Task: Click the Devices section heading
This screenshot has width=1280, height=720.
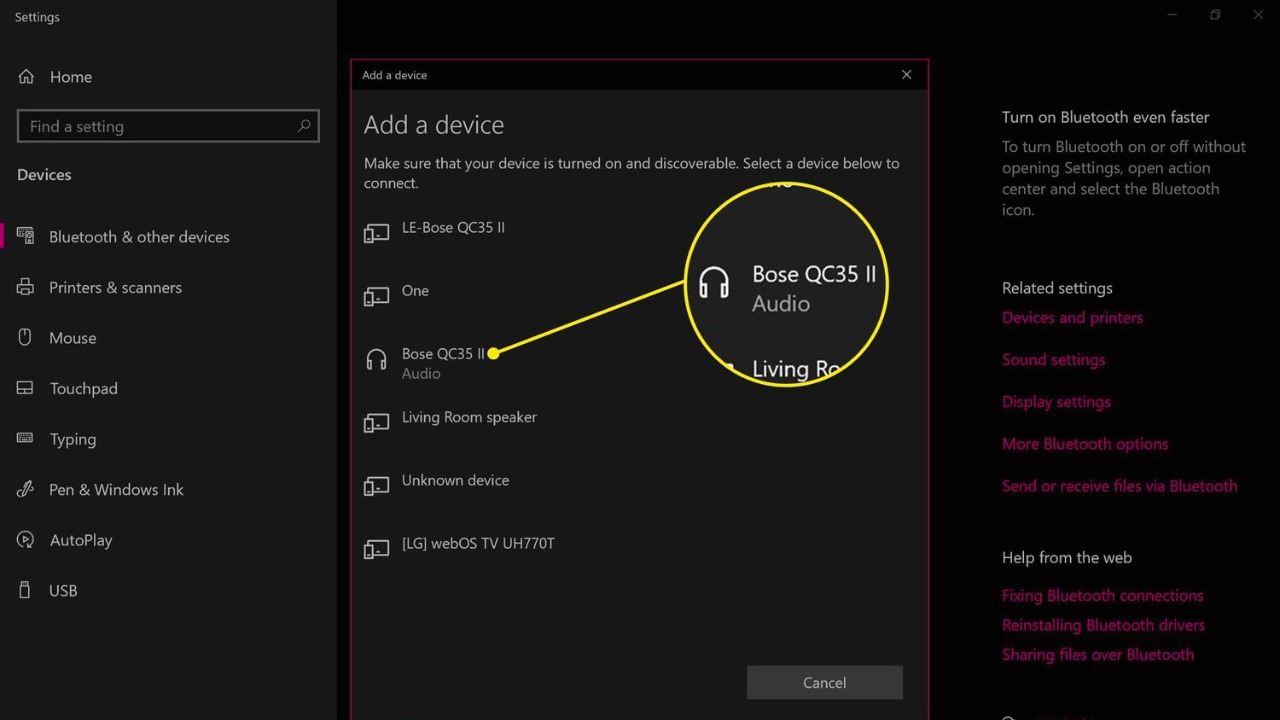Action: pyautogui.click(x=44, y=175)
